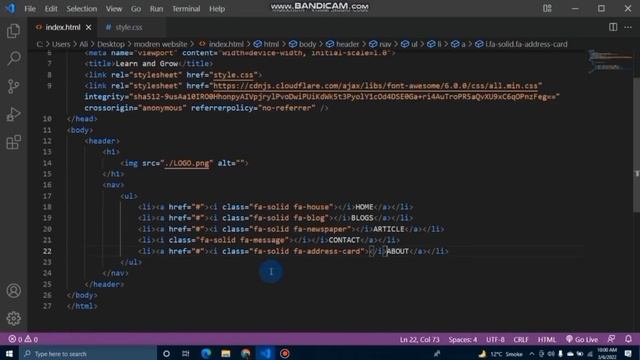Click the errors count icon in the status bar

pos(12,339)
